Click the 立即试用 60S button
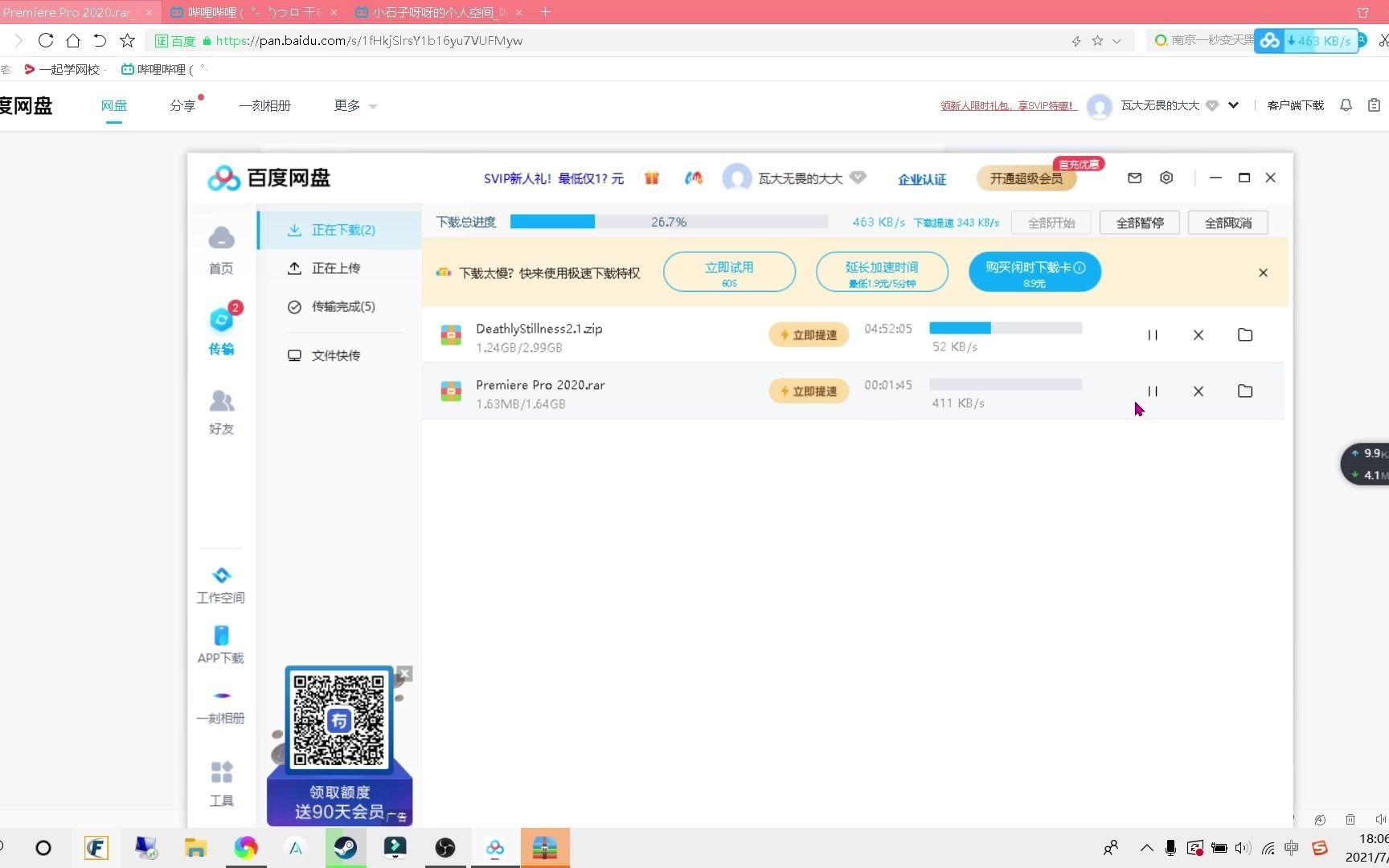The image size is (1389, 868). click(x=729, y=272)
